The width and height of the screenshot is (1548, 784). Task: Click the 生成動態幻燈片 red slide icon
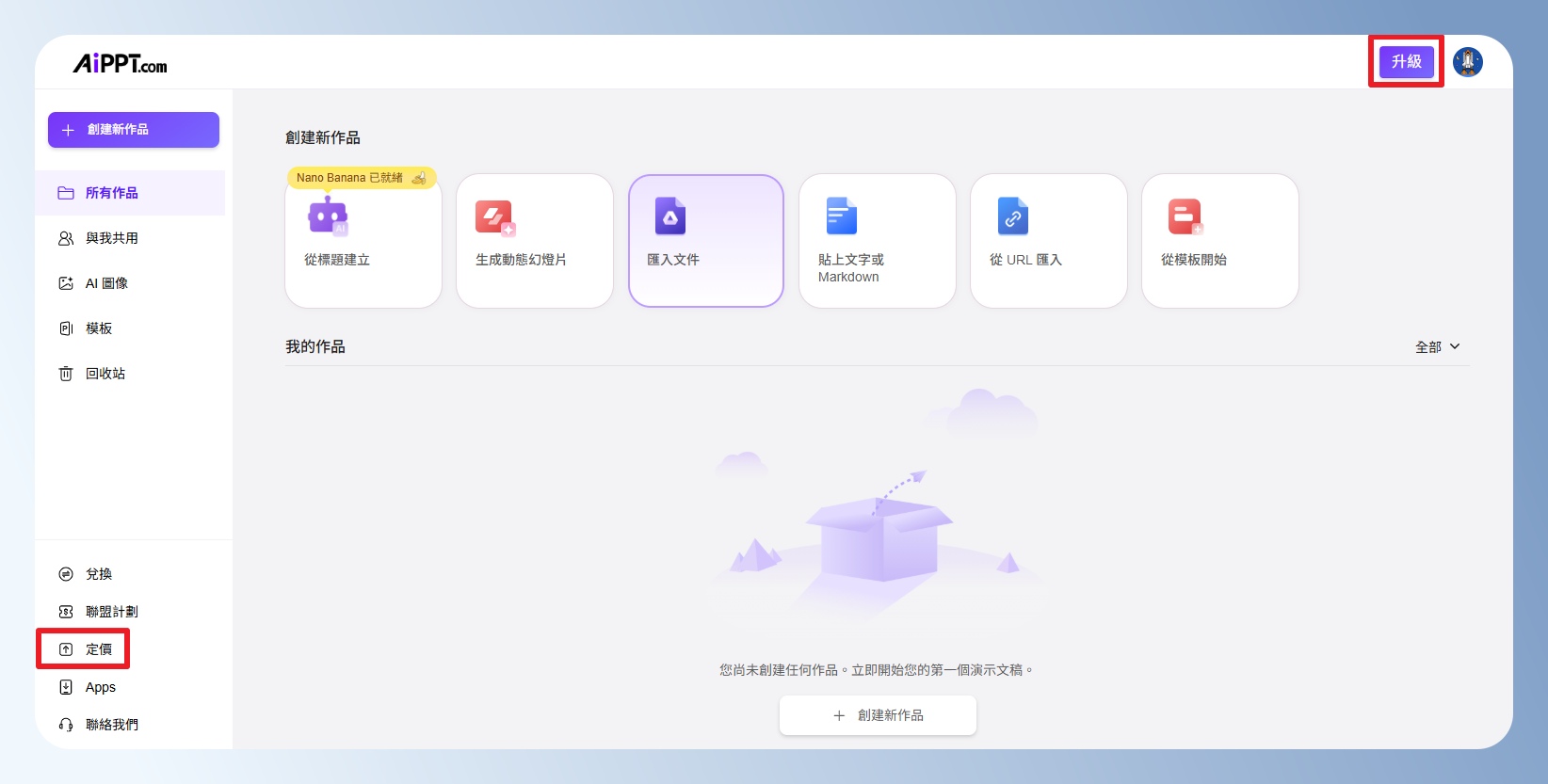point(495,217)
